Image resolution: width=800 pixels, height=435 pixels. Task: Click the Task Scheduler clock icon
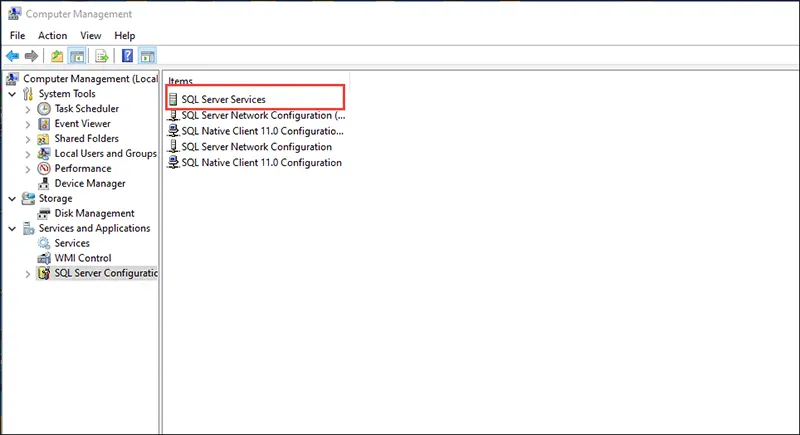[x=44, y=109]
